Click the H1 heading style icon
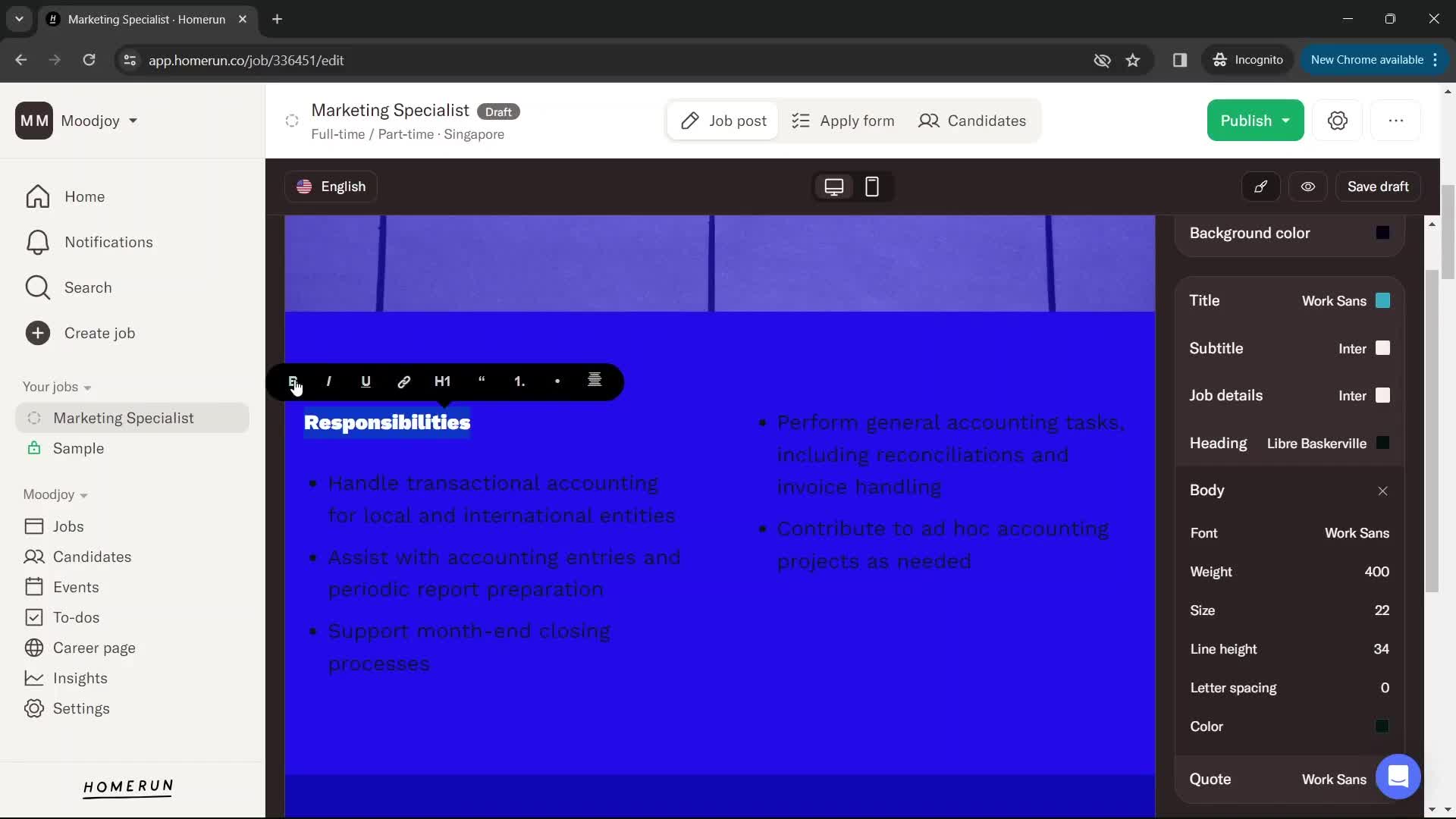1456x819 pixels. click(442, 381)
